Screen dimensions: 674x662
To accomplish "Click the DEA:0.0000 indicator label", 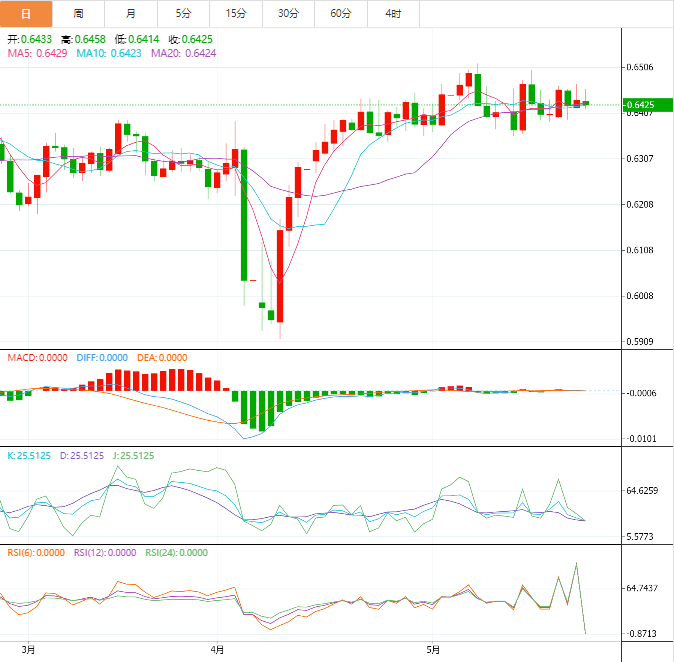I will point(162,358).
